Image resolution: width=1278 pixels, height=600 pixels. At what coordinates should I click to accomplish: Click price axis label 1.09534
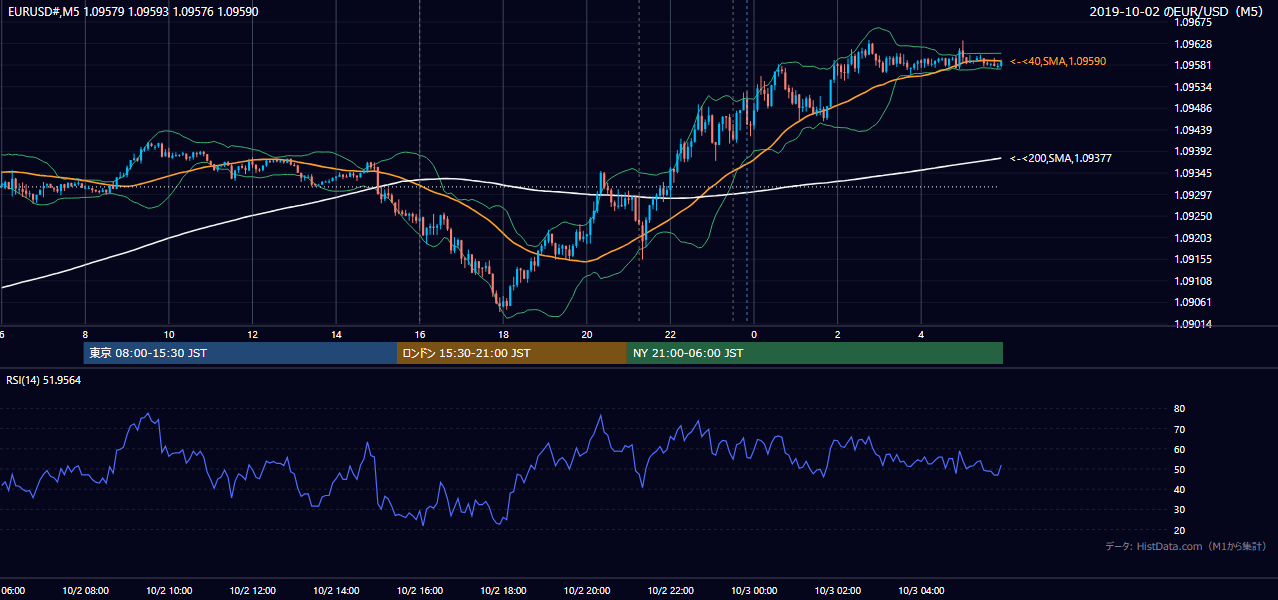pos(1191,87)
